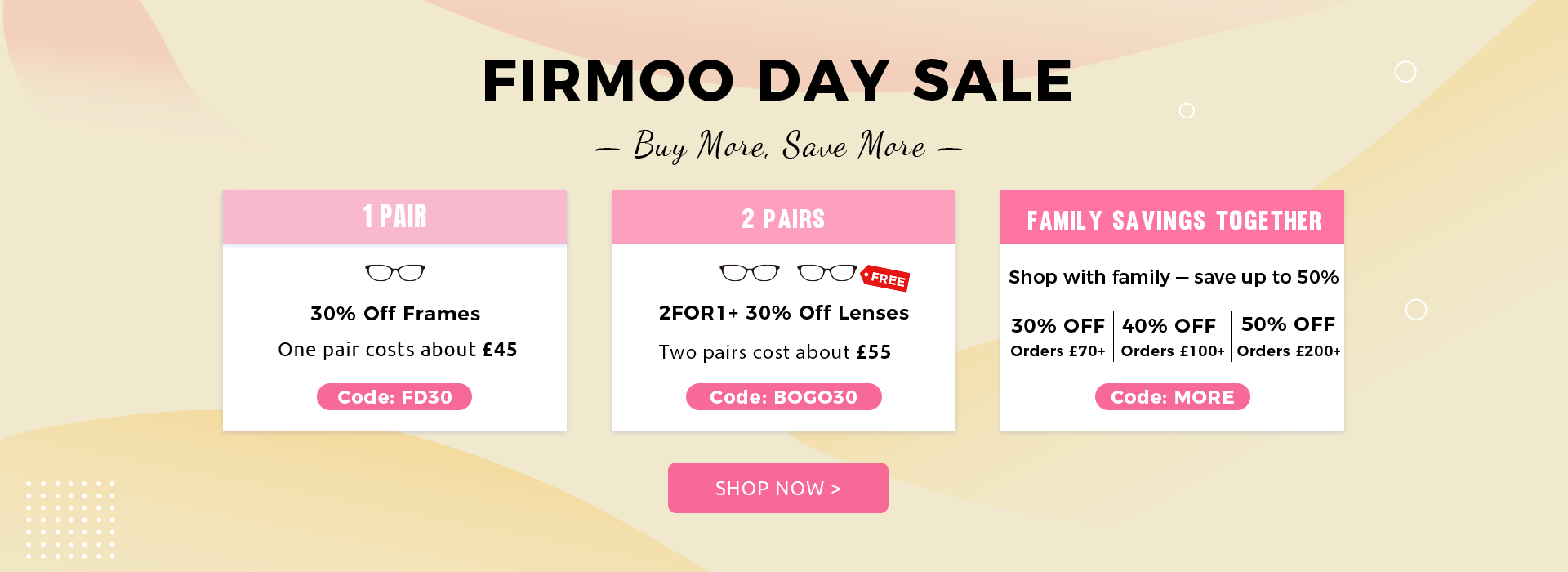The height and width of the screenshot is (572, 1568).
Task: Select the 1 PAIR card header
Action: click(x=394, y=217)
